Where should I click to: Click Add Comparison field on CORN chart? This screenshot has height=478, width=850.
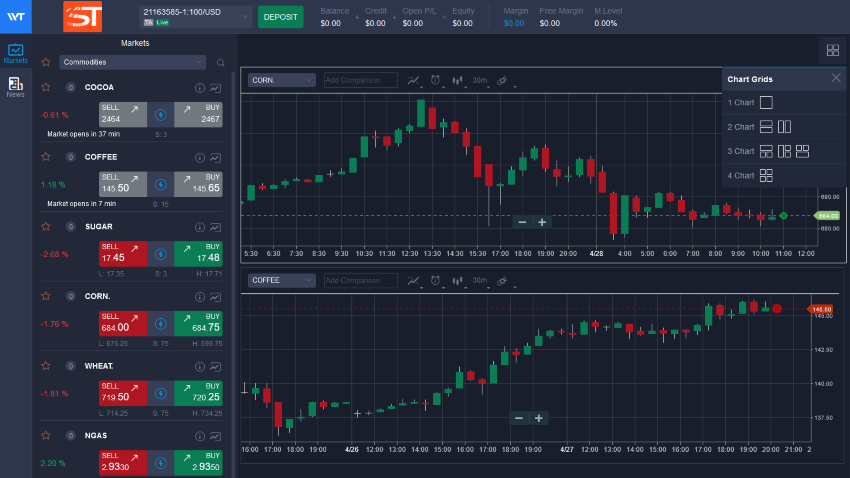click(x=360, y=80)
